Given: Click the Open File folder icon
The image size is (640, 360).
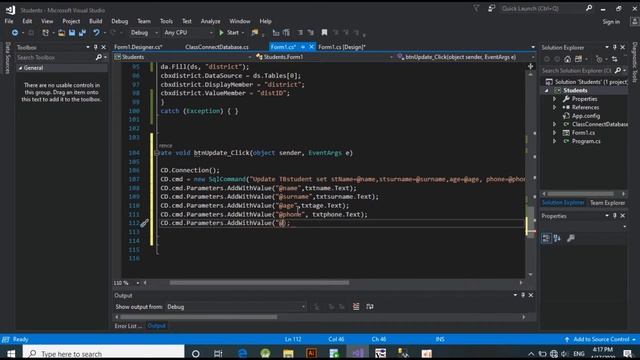Looking at the screenshot, I should pyautogui.click(x=61, y=33).
